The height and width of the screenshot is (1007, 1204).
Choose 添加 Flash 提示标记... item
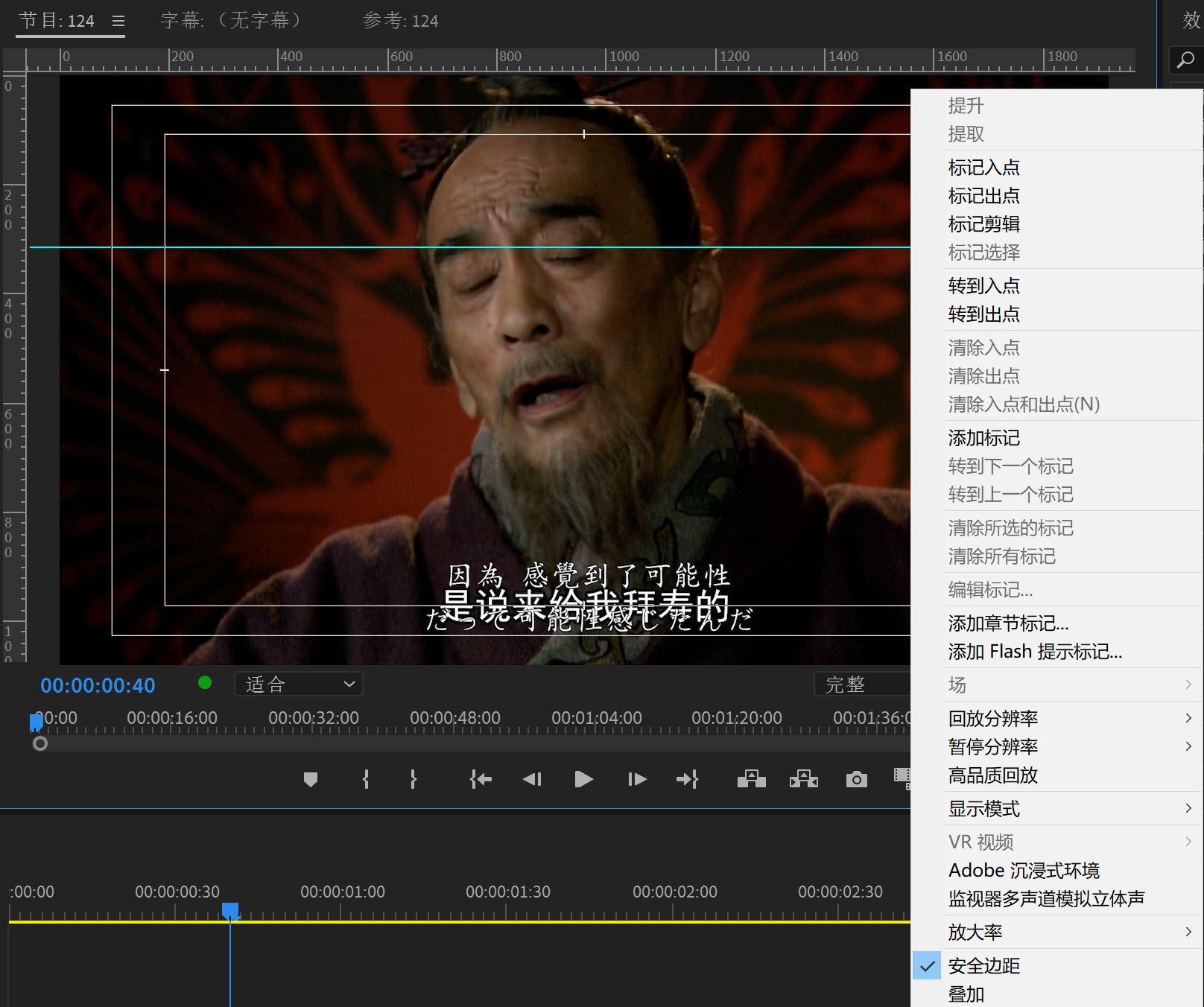coord(1057,652)
